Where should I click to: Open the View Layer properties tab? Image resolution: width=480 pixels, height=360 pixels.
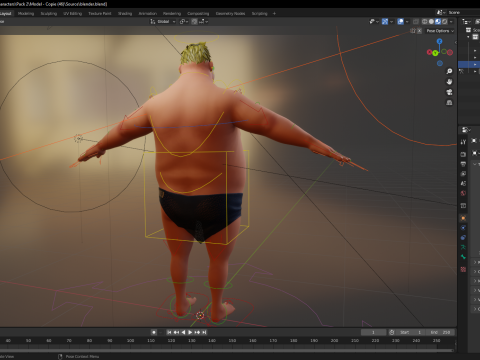pyautogui.click(x=463, y=174)
